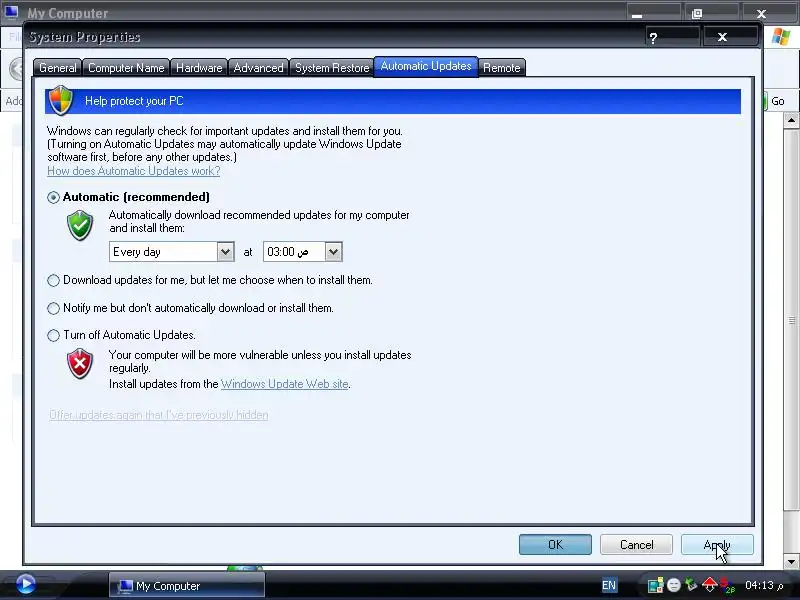800x600 pixels.
Task: Switch to the Hardware tab
Action: [x=199, y=68]
